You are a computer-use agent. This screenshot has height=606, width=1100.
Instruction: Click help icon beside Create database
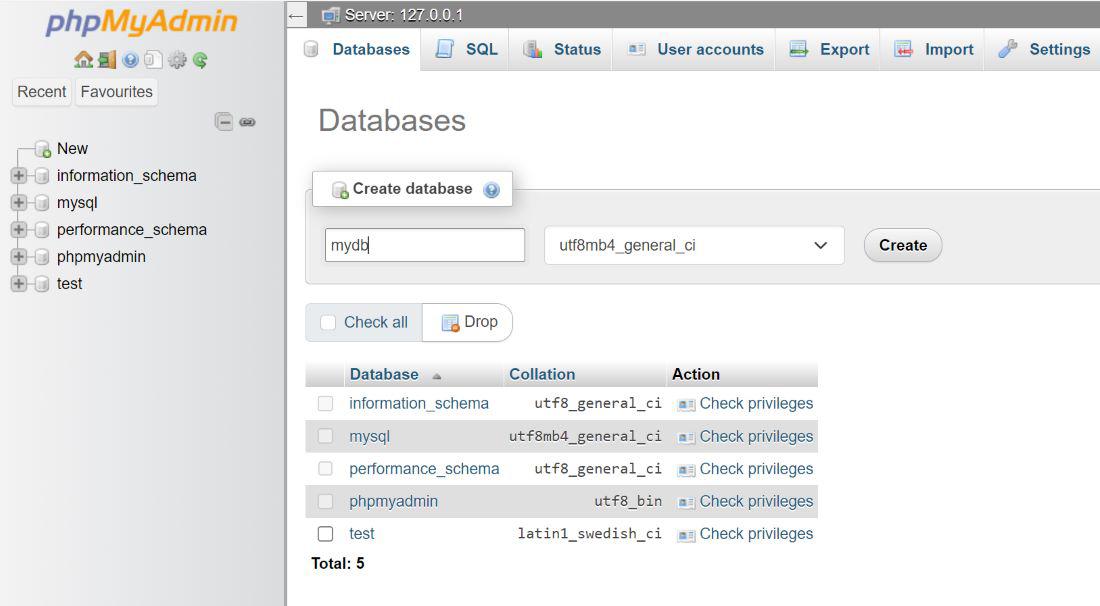(491, 190)
